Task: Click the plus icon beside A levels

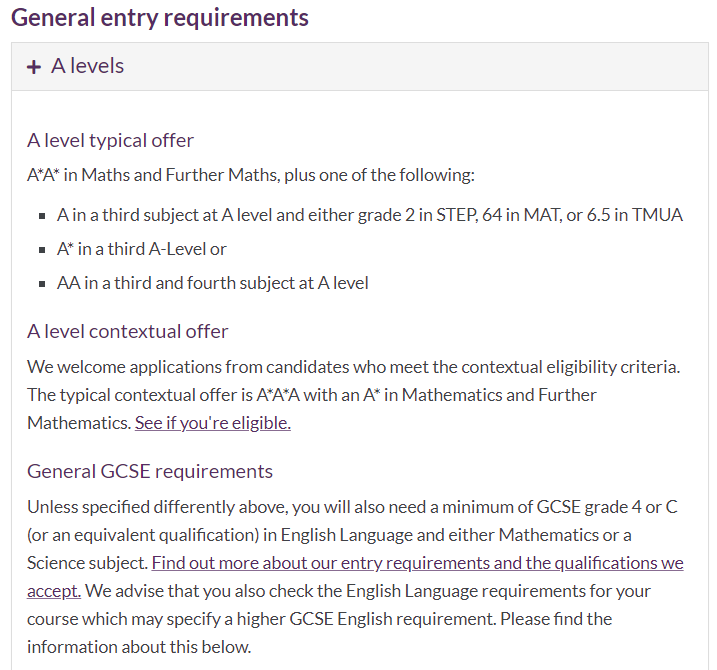Action: 34,67
